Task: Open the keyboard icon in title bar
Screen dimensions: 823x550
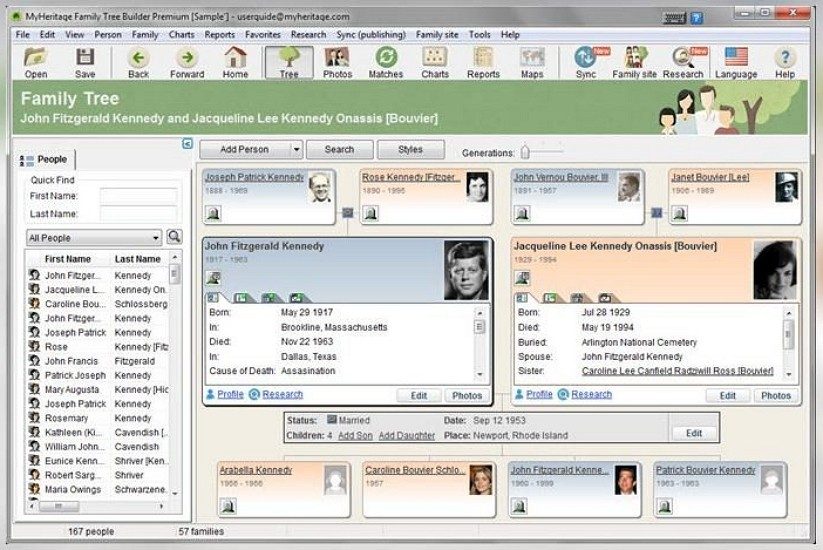Action: (674, 18)
